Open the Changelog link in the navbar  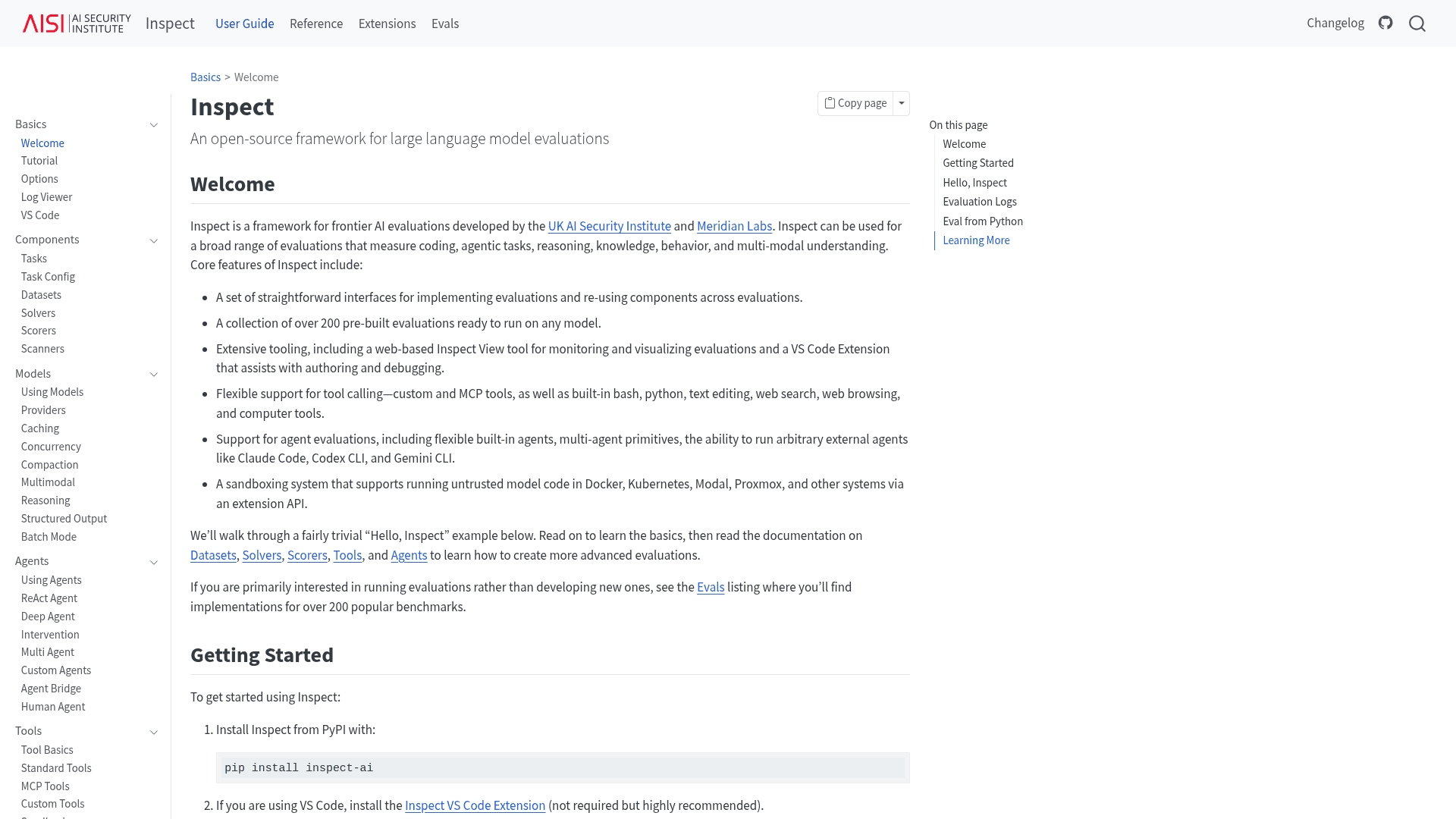1335,23
